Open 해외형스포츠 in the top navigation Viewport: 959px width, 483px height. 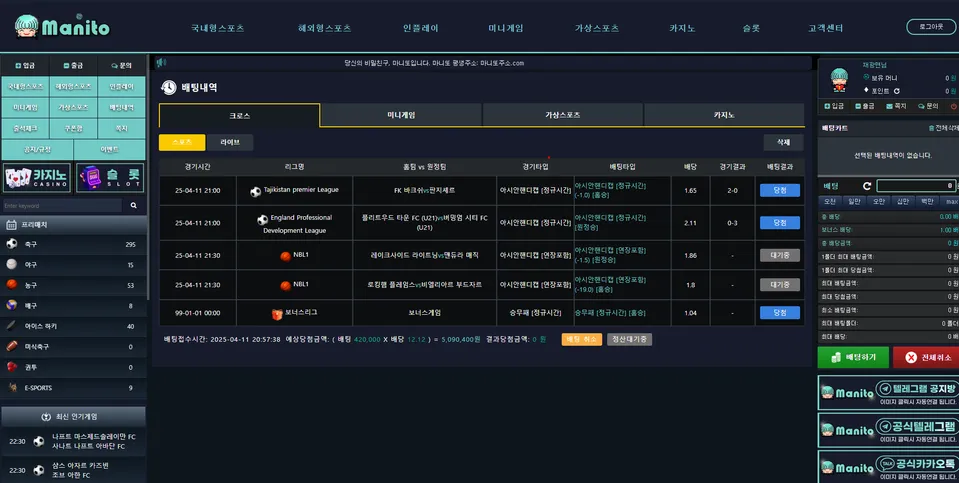pyautogui.click(x=324, y=28)
